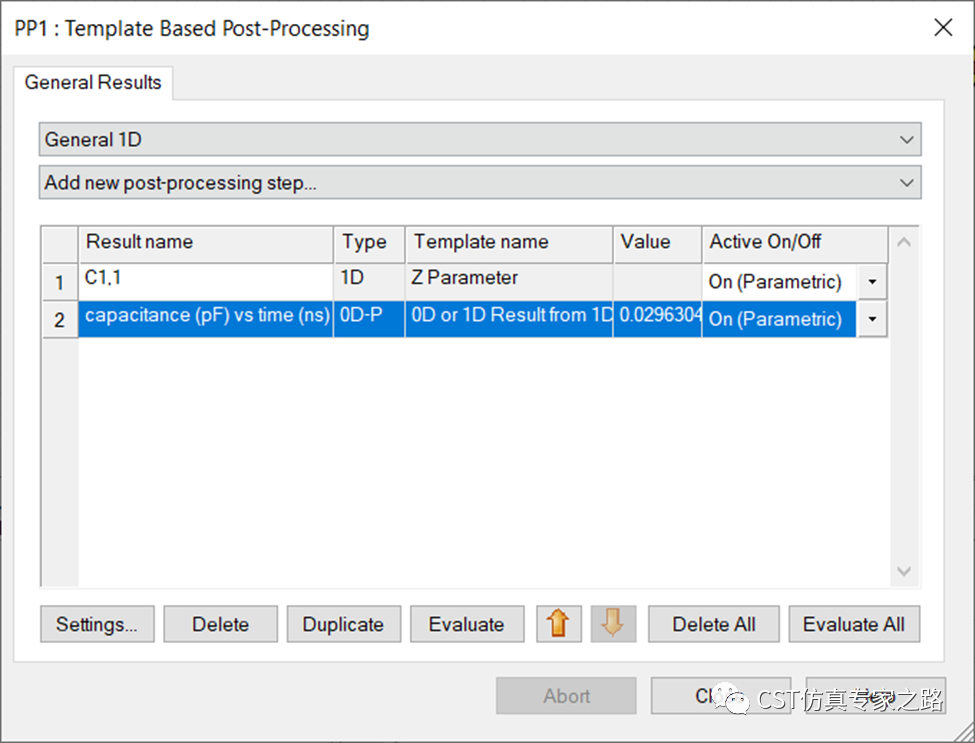Image resolution: width=975 pixels, height=743 pixels.
Task: Click the Result name column header
Action: point(205,242)
